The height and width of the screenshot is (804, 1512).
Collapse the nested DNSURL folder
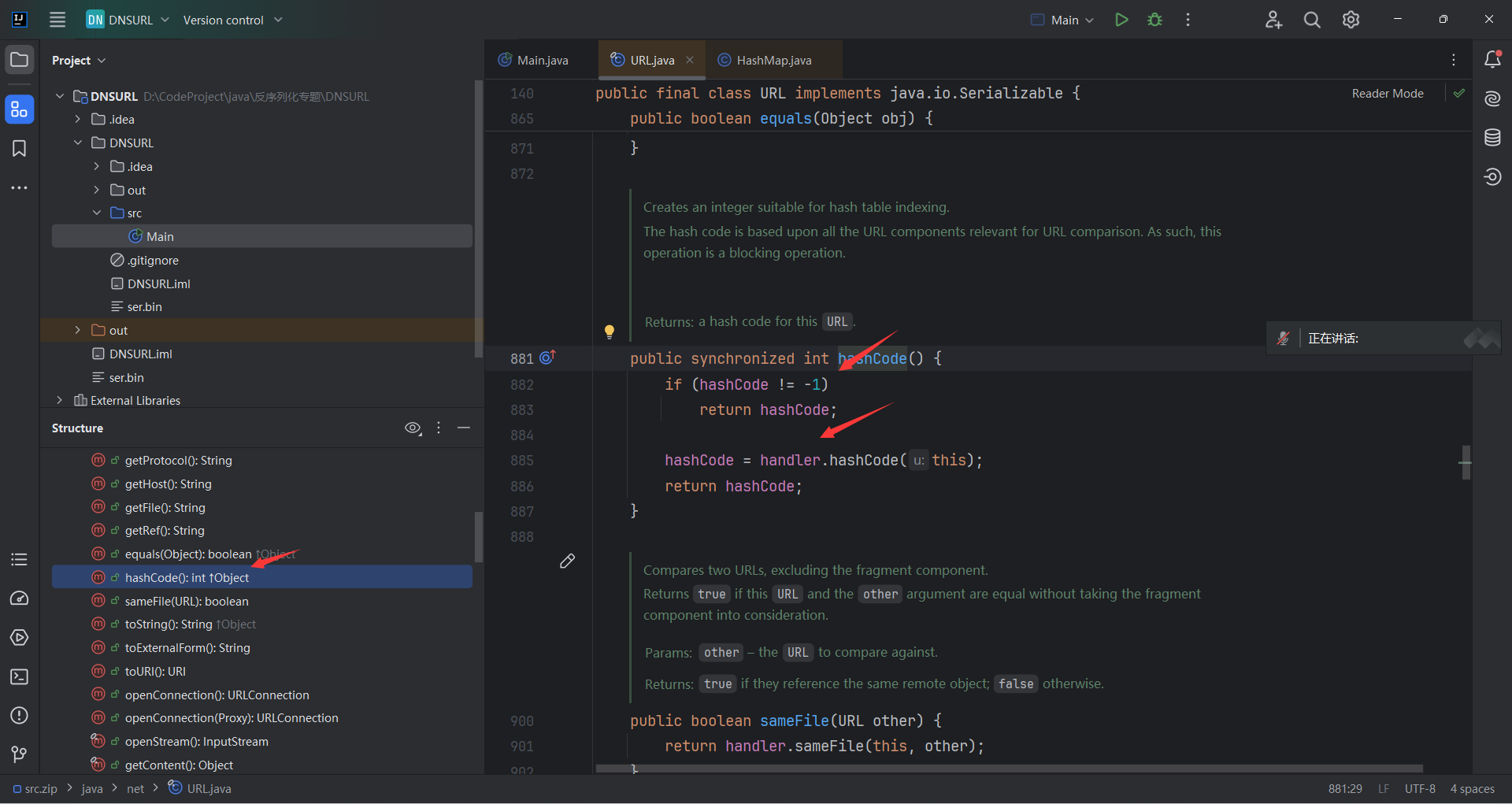coord(78,143)
